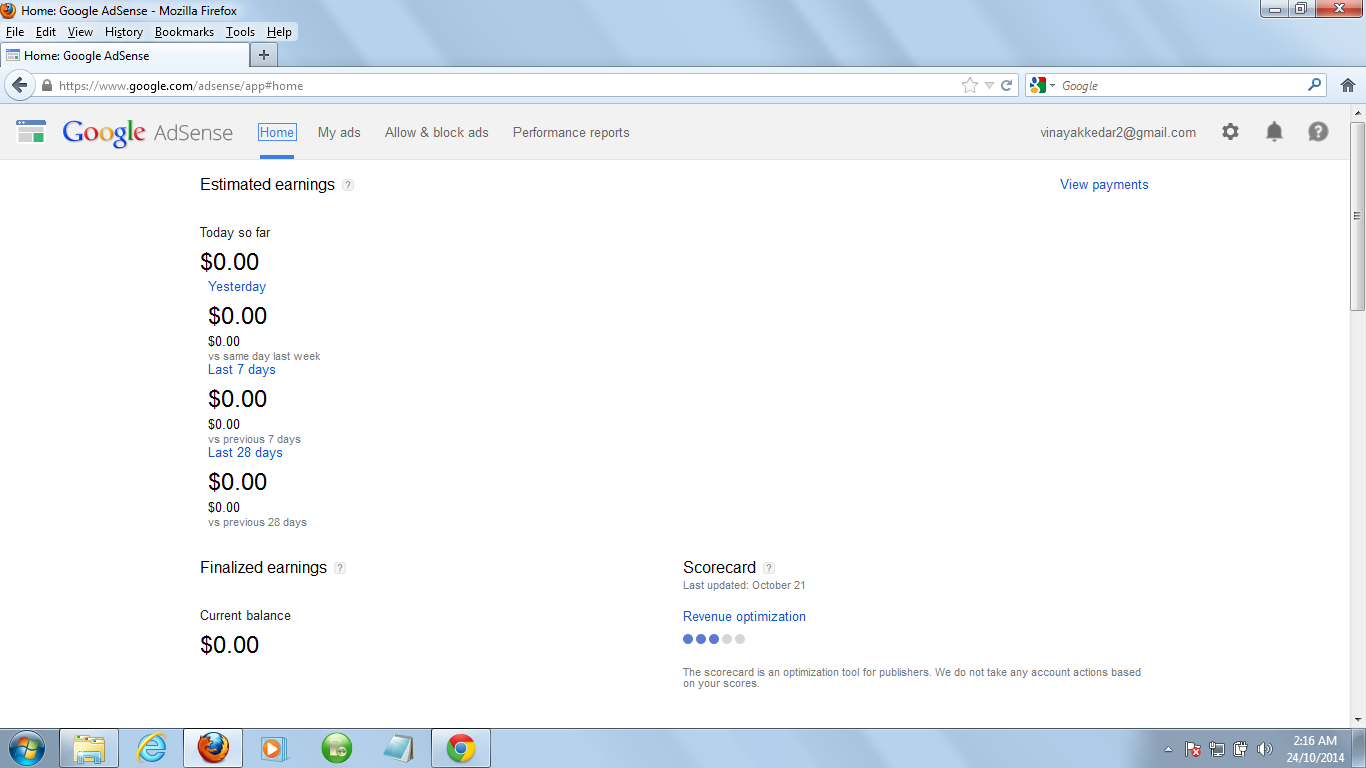The image size is (1366, 768).
Task: Click the network tray icon
Action: [1217, 749]
